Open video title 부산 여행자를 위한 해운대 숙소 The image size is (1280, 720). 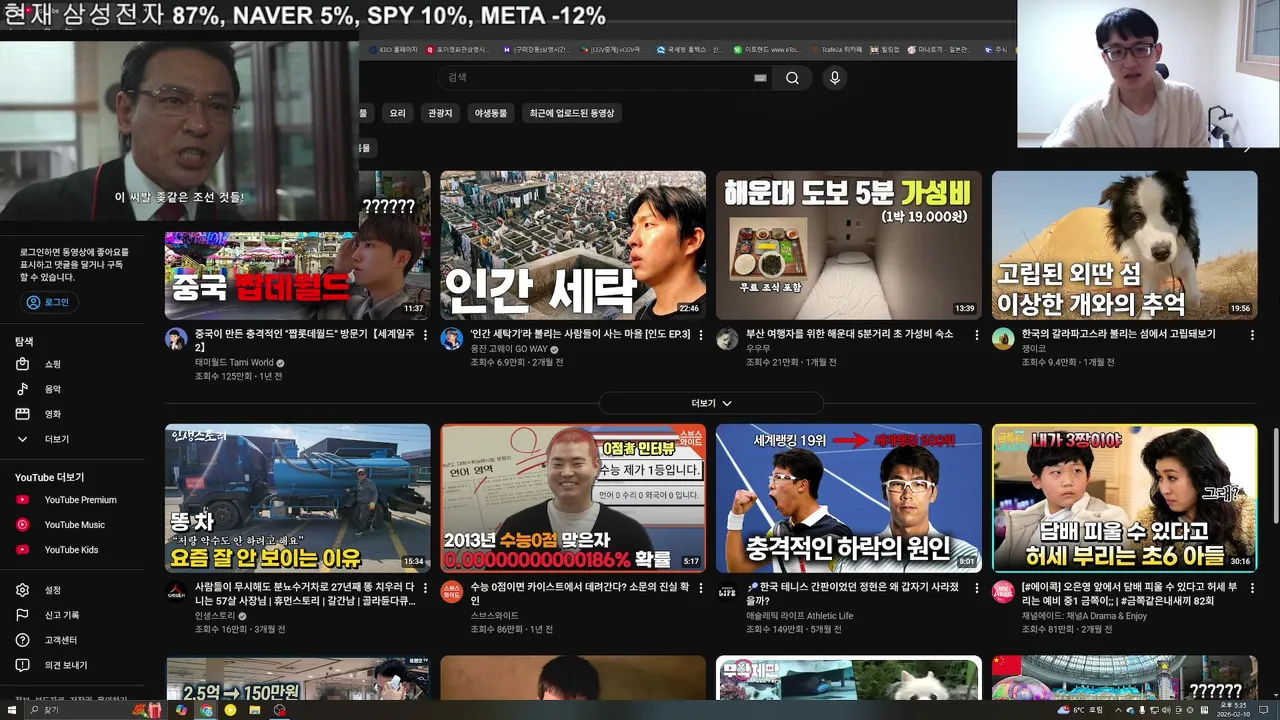click(x=849, y=334)
